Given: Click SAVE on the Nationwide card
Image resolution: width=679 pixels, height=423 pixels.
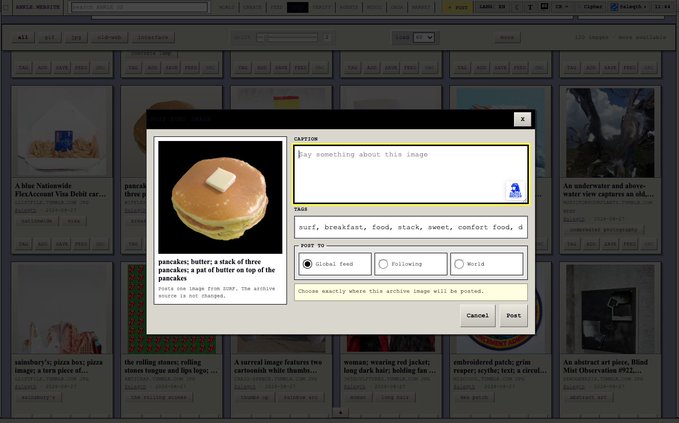Looking at the screenshot, I should [x=62, y=244].
